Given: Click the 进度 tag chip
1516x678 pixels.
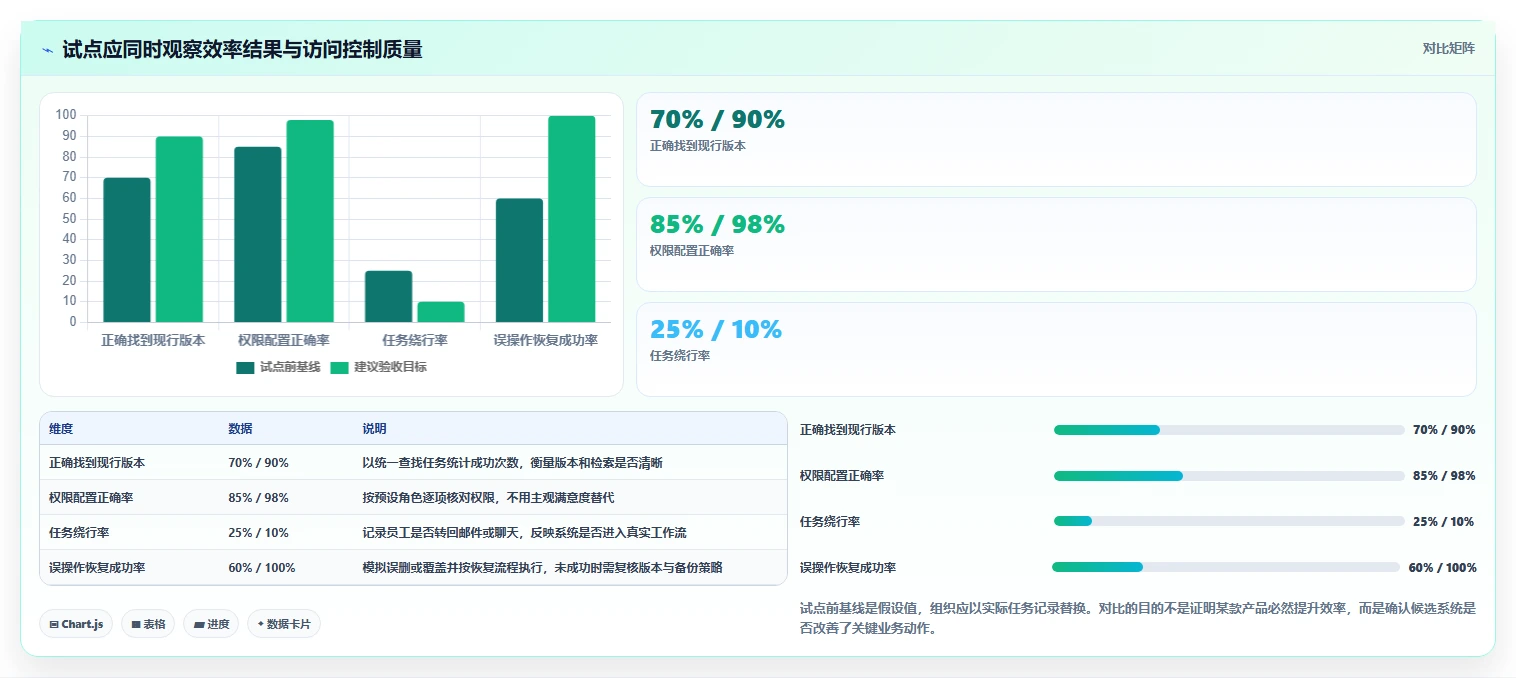Looking at the screenshot, I should (211, 624).
